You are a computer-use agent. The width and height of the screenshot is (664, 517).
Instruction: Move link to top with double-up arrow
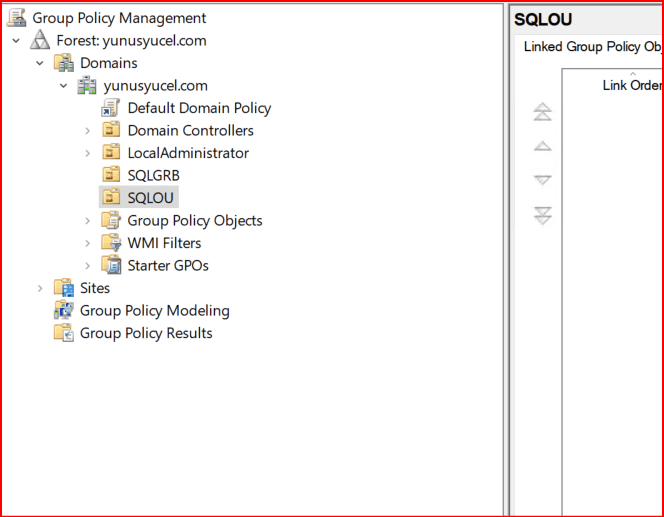point(542,112)
